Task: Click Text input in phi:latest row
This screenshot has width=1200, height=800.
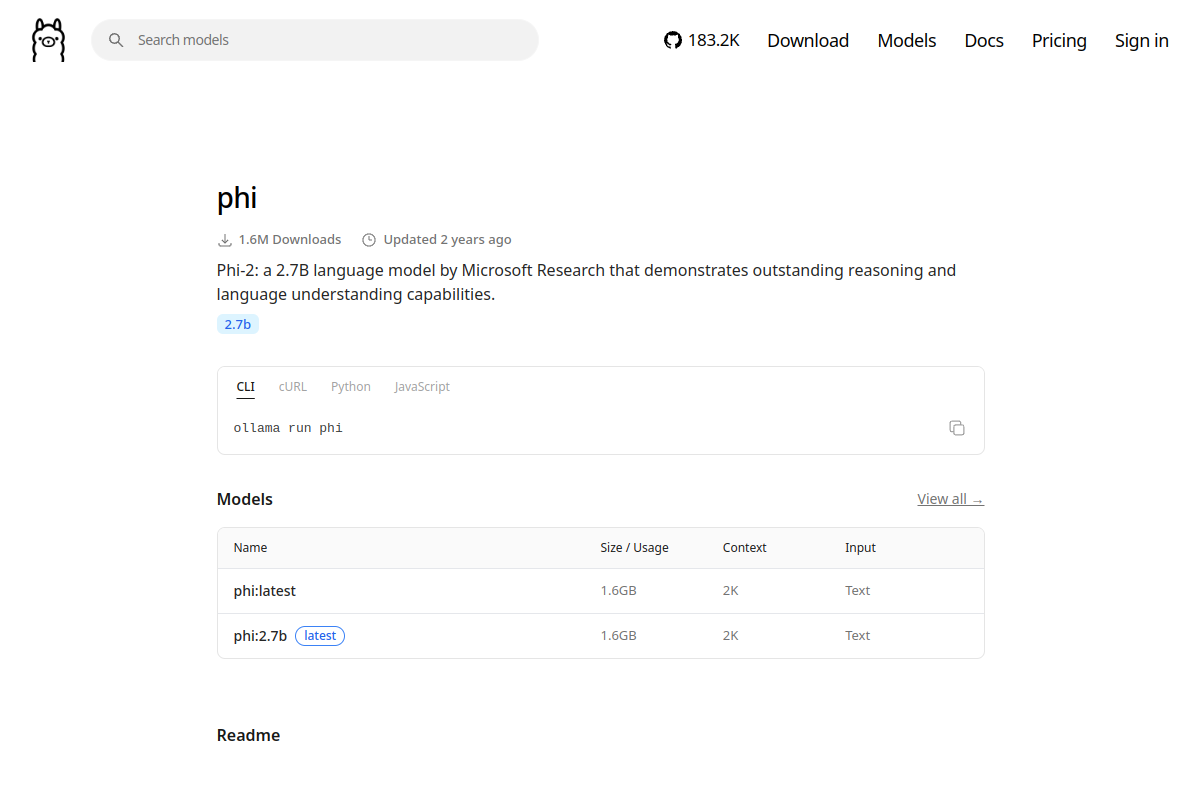Action: click(x=858, y=591)
